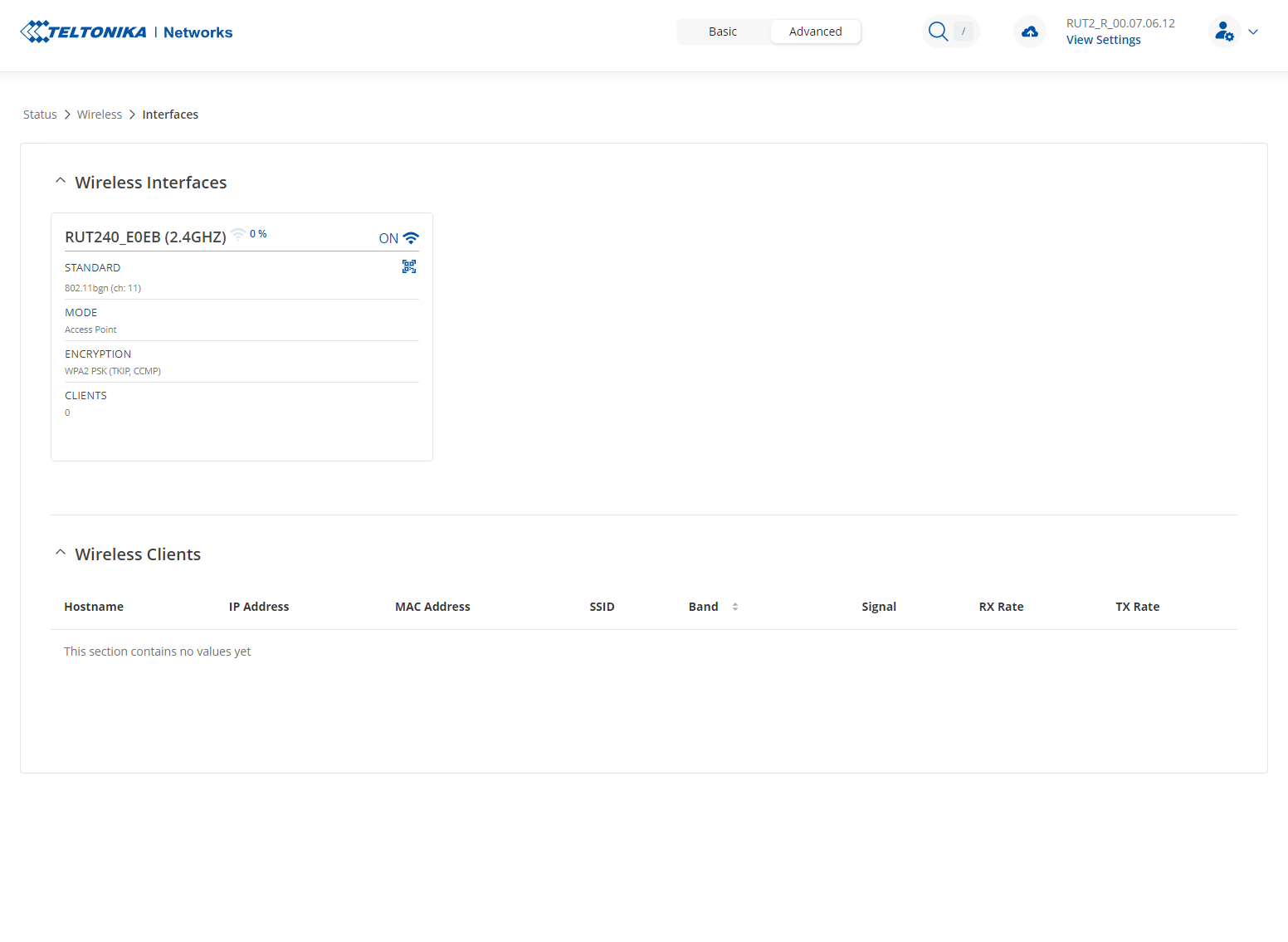
Task: Click the slash search shortcut field
Action: tap(963, 32)
